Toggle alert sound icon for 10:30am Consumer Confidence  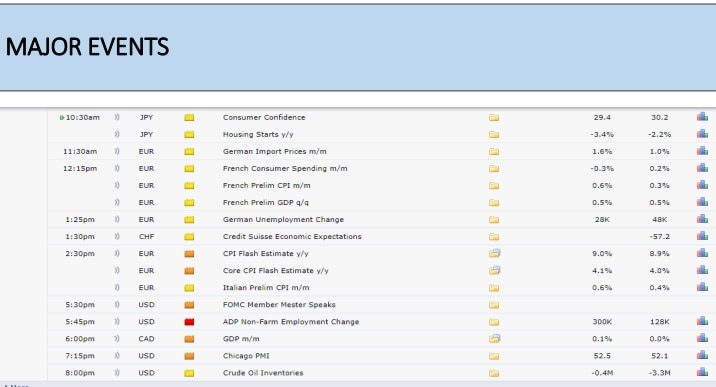[117, 117]
